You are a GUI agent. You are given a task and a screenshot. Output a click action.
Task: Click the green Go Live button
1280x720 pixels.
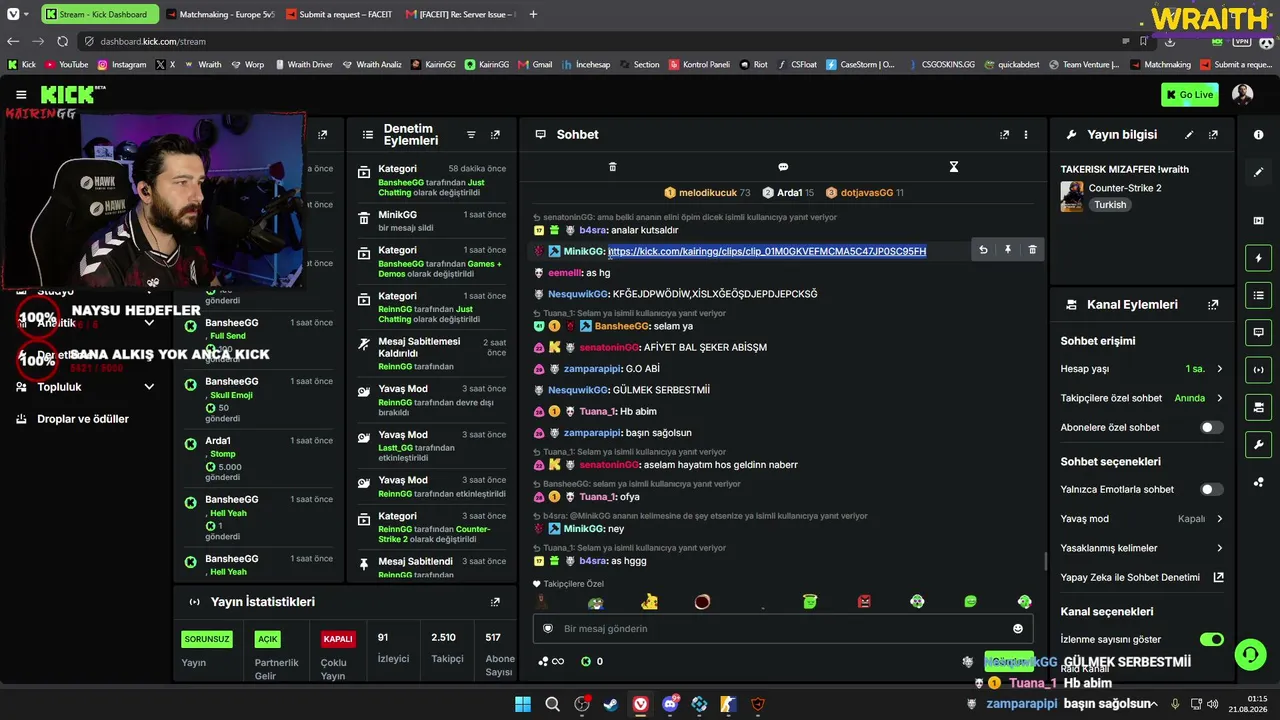[x=1189, y=95]
